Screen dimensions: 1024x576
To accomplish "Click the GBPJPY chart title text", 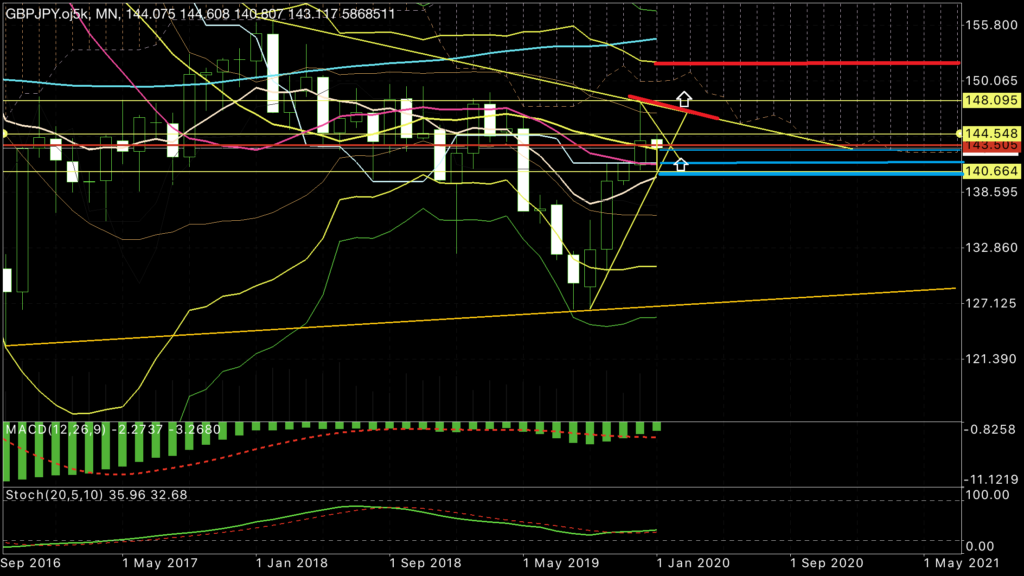I will coord(200,14).
